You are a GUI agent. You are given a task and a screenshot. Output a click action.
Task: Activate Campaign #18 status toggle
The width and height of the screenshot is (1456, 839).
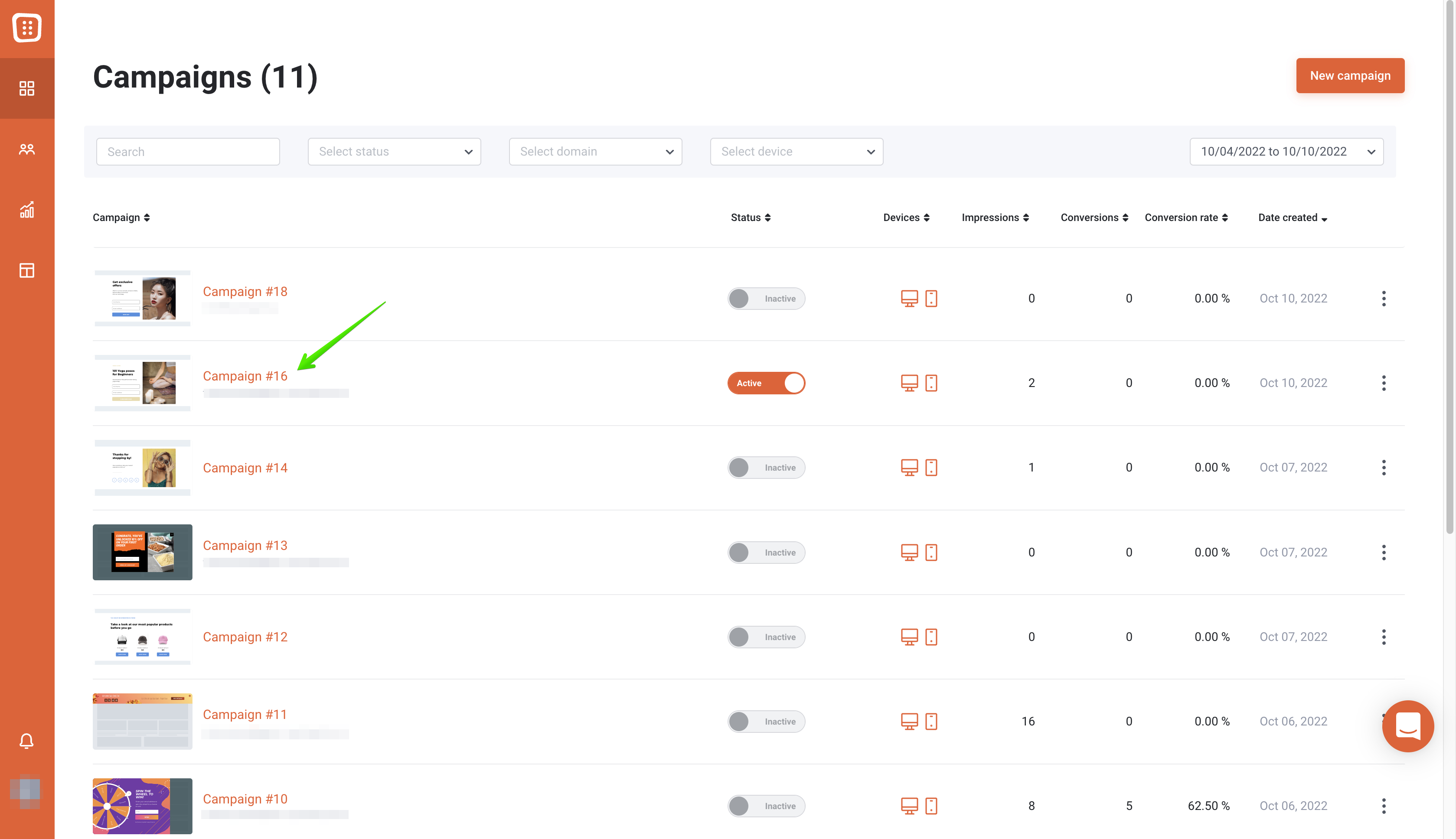(x=766, y=299)
